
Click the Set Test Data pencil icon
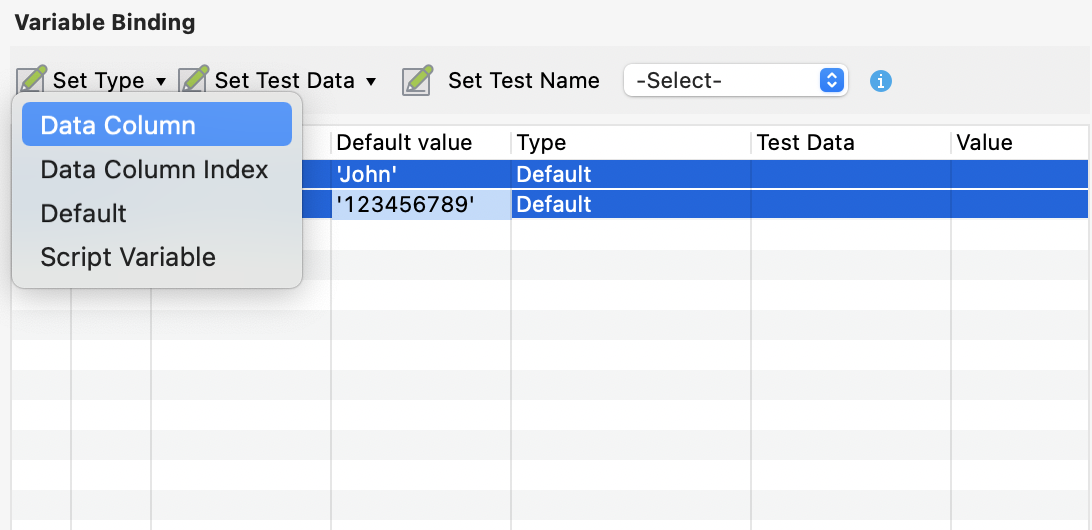(194, 80)
